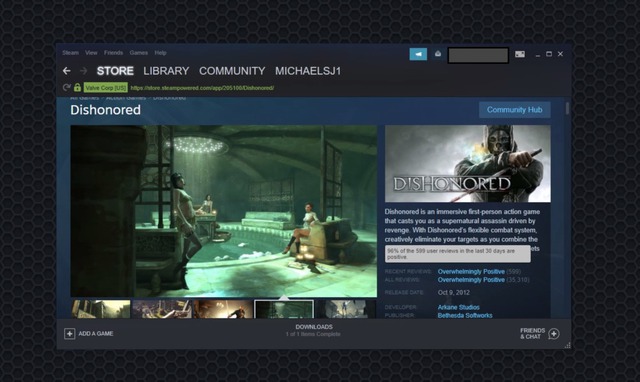Screen dimensions: 640x382
Task: Open the Friends menu in menu bar
Action: click(x=113, y=53)
